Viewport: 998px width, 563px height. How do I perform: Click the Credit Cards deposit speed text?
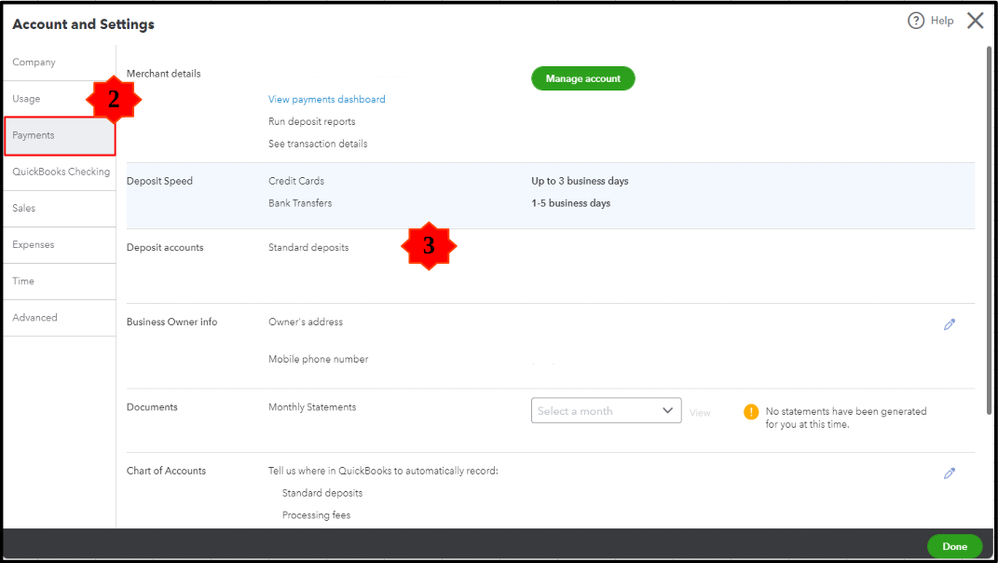click(296, 181)
